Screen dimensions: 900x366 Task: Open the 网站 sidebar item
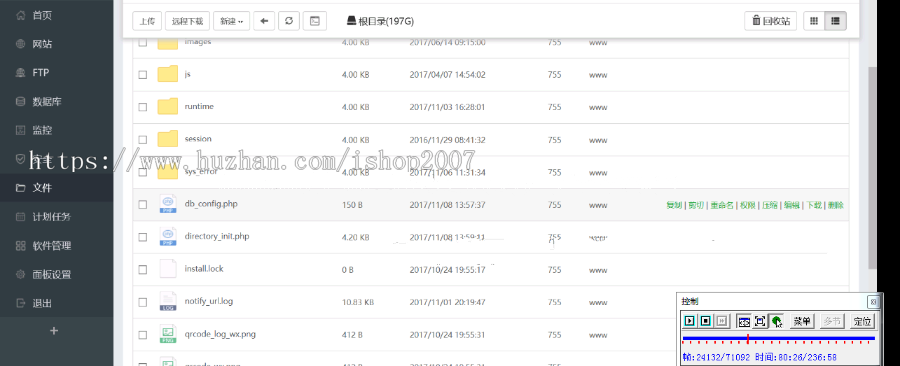pyautogui.click(x=56, y=44)
